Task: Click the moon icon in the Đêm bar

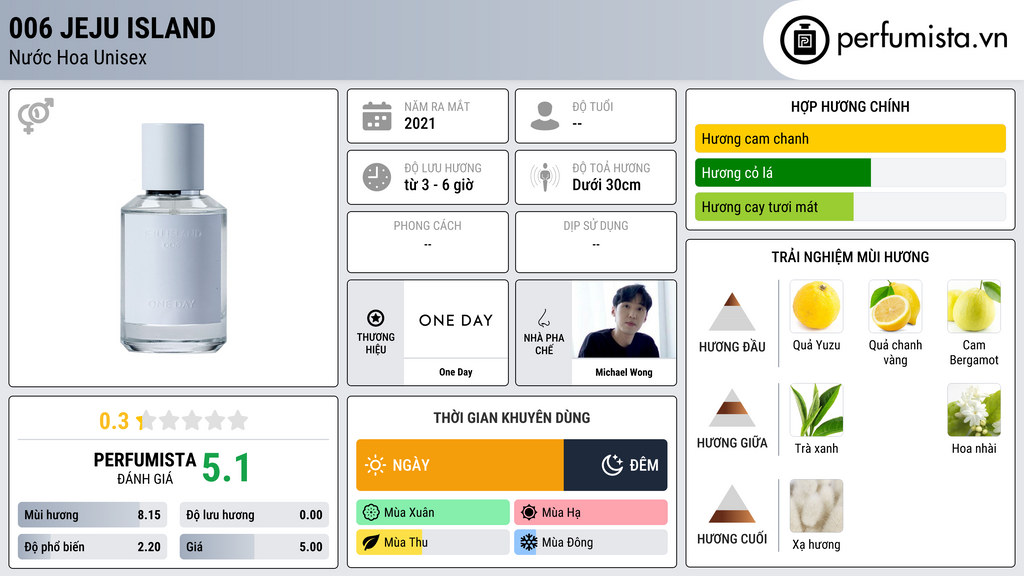Action: [612, 465]
